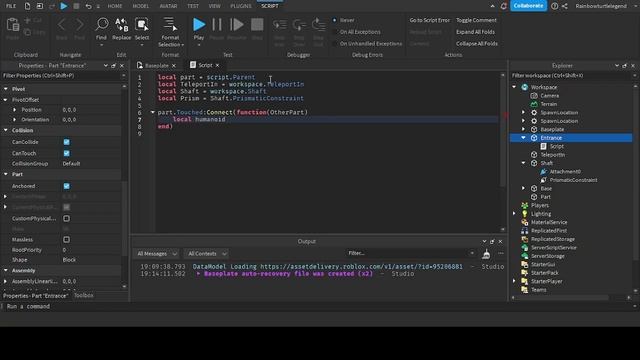The height and width of the screenshot is (360, 640).
Task: Toggle the Massless checkbox
Action: [x=67, y=240]
